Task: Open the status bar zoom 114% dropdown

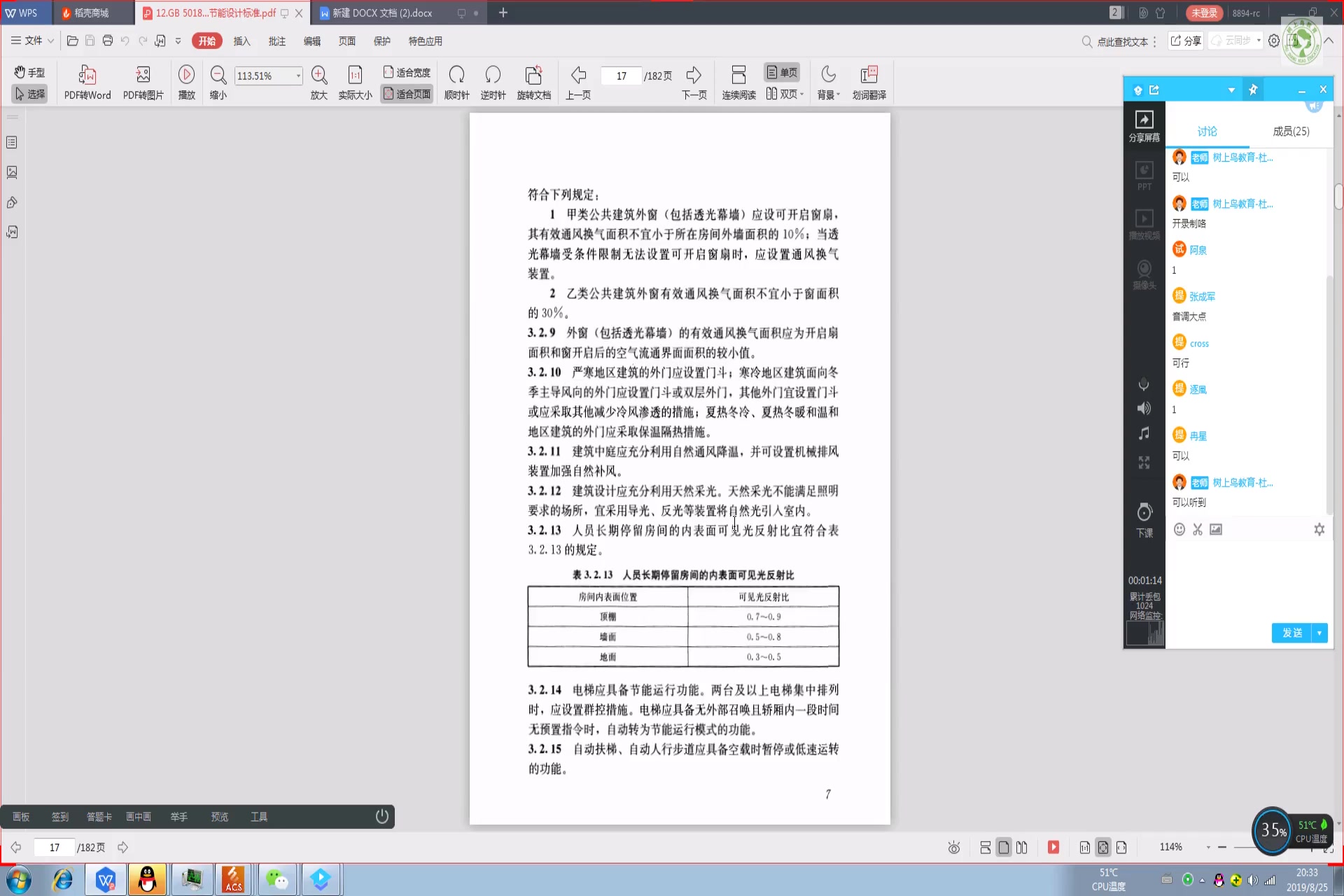Action: coord(1208,848)
